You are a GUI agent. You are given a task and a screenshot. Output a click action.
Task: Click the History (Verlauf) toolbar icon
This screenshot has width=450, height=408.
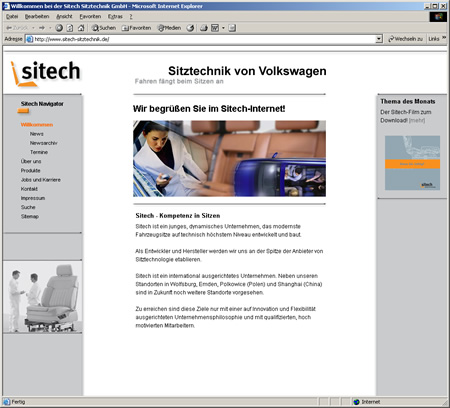pyautogui.click(x=190, y=28)
